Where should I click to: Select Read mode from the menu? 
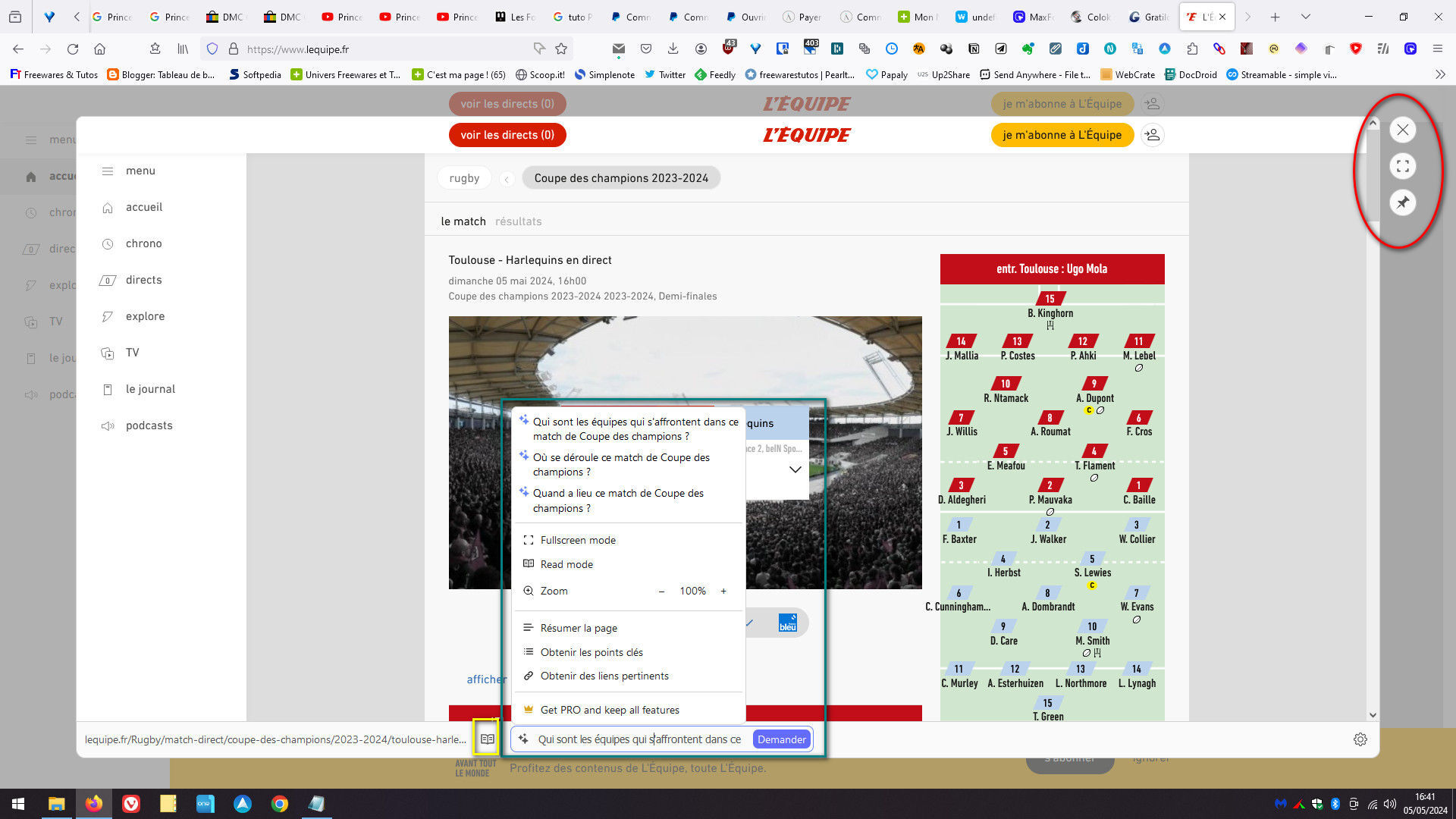point(566,564)
